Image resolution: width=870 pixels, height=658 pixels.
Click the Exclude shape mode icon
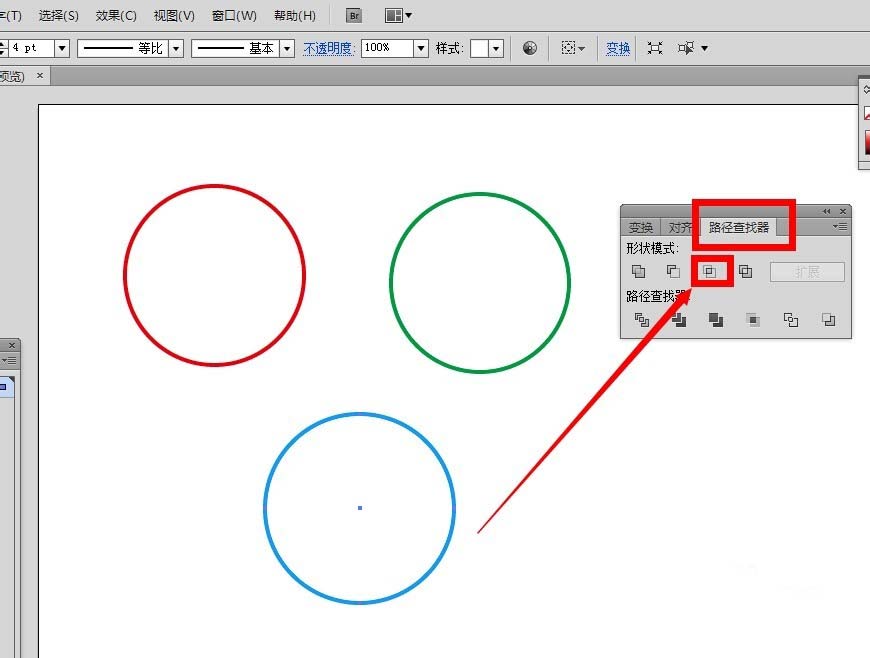(x=745, y=271)
